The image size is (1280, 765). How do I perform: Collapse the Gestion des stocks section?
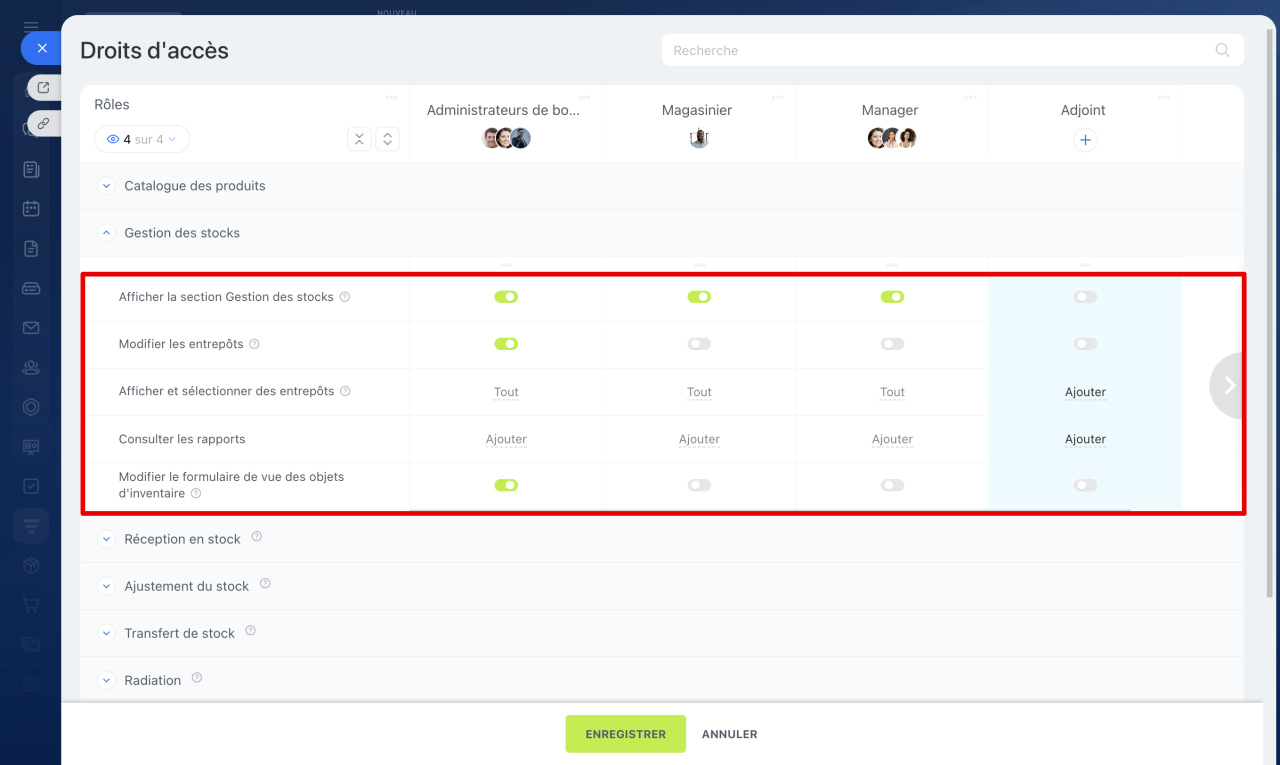point(107,233)
